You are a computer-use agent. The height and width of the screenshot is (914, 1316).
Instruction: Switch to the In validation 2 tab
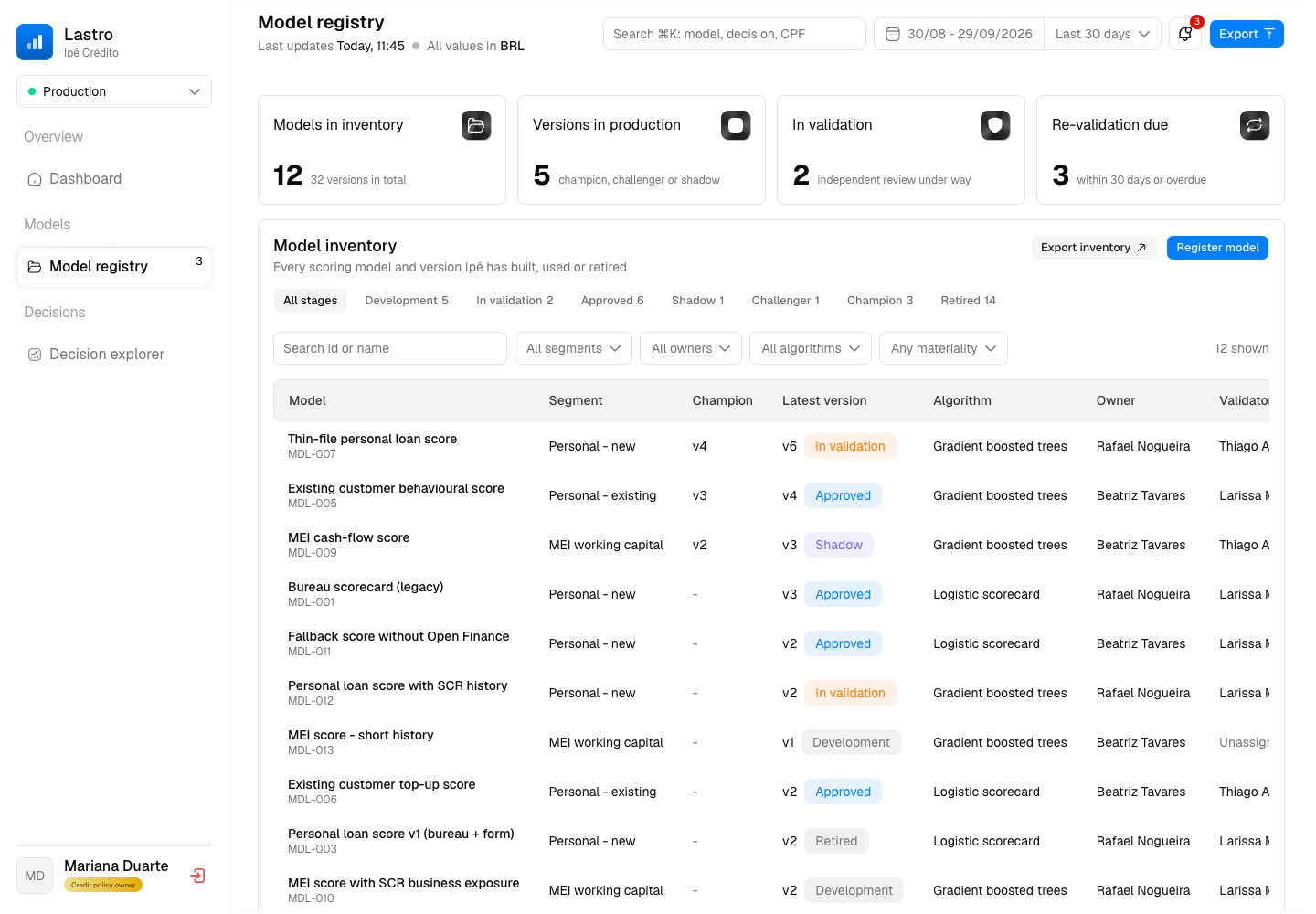coord(515,301)
